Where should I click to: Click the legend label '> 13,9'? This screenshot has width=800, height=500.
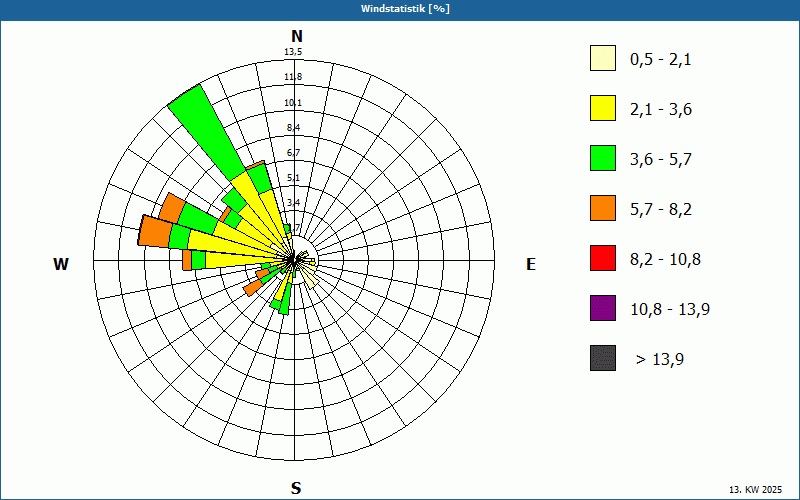[660, 360]
